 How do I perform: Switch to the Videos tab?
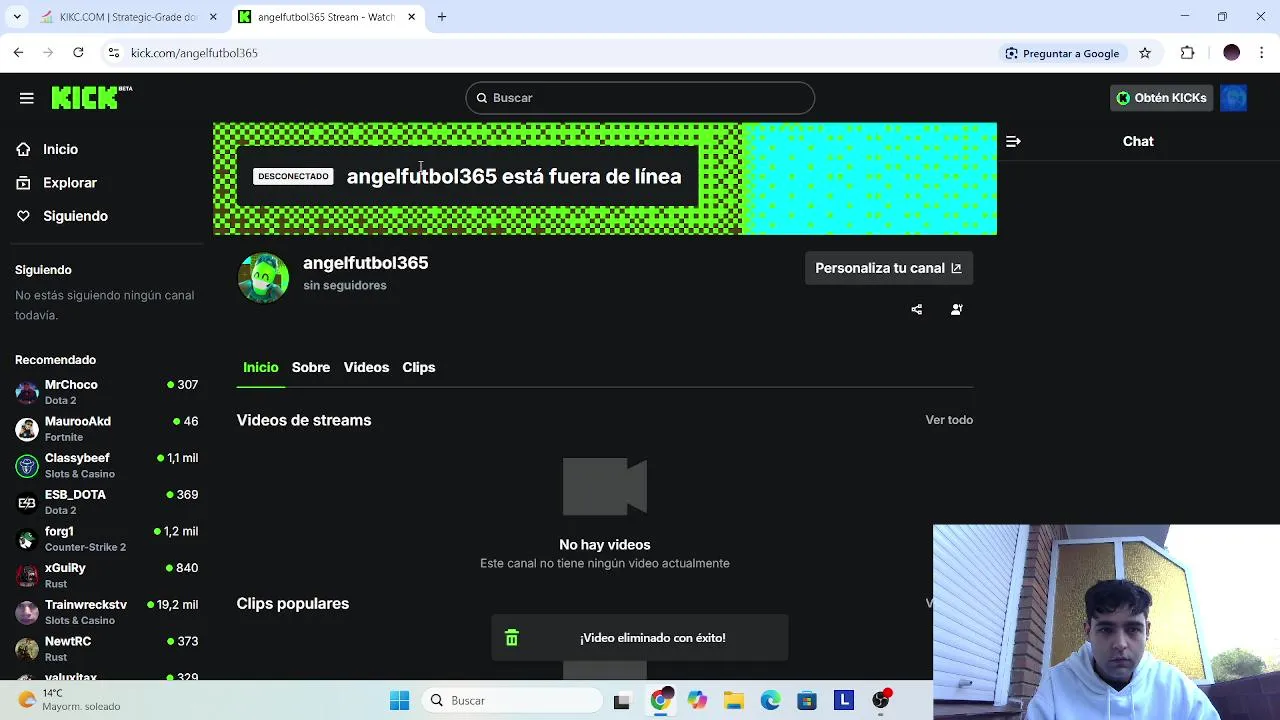click(366, 367)
